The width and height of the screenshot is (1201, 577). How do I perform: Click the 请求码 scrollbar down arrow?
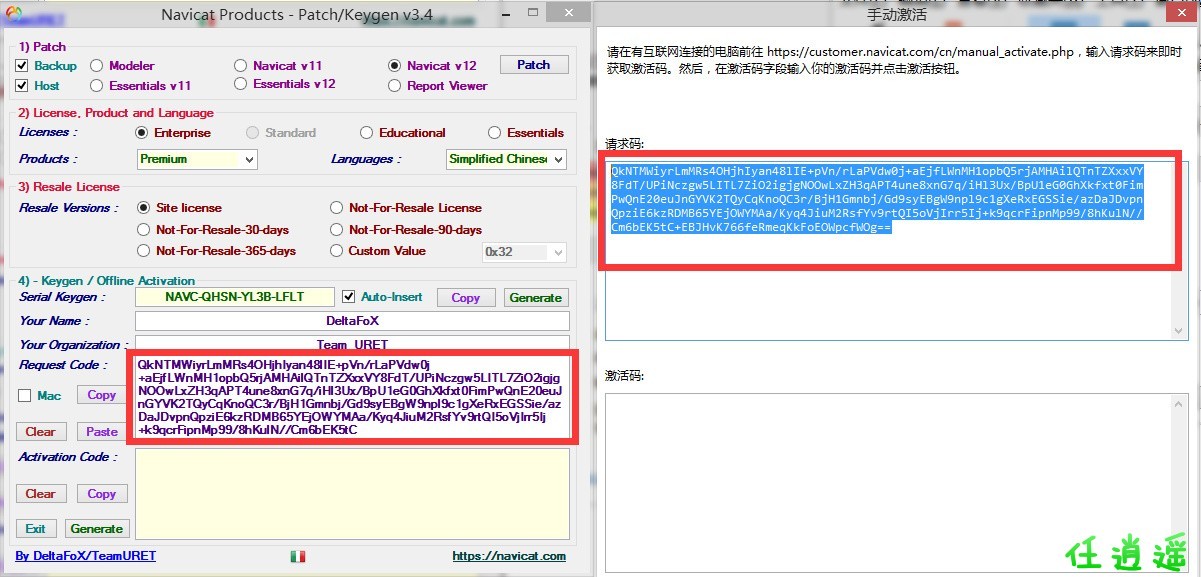pyautogui.click(x=1179, y=331)
